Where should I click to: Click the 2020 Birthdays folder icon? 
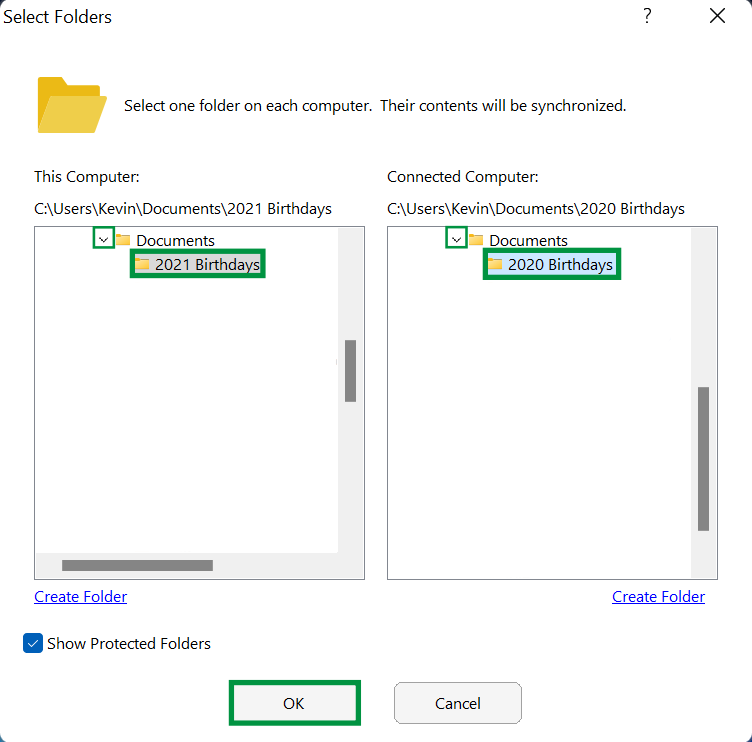point(495,264)
